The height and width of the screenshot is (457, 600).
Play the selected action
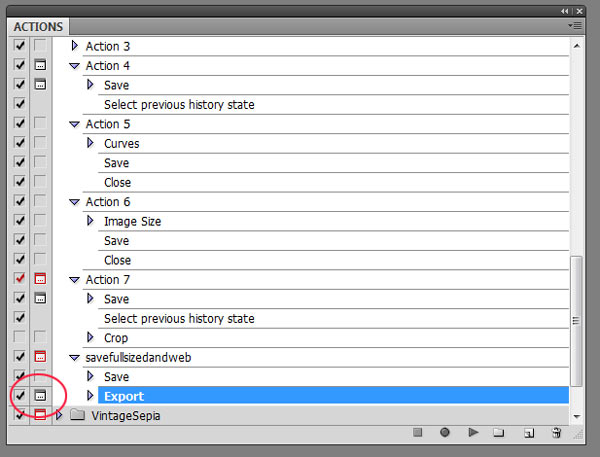tap(473, 433)
